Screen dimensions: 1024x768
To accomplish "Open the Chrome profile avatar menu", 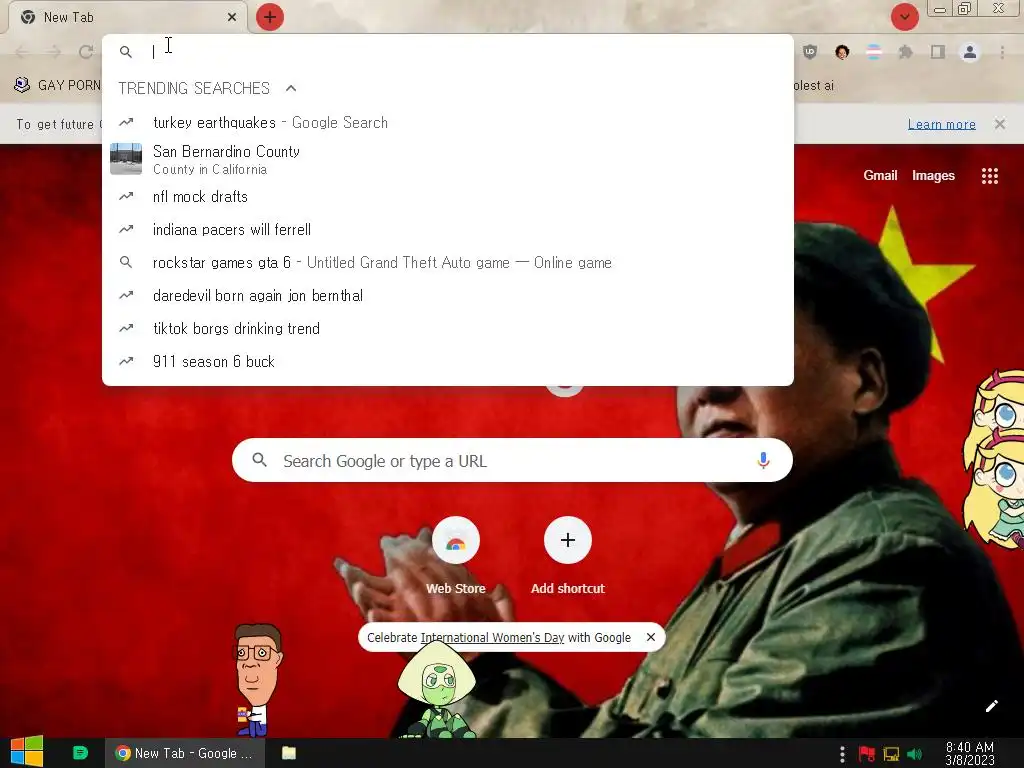I will [x=970, y=52].
